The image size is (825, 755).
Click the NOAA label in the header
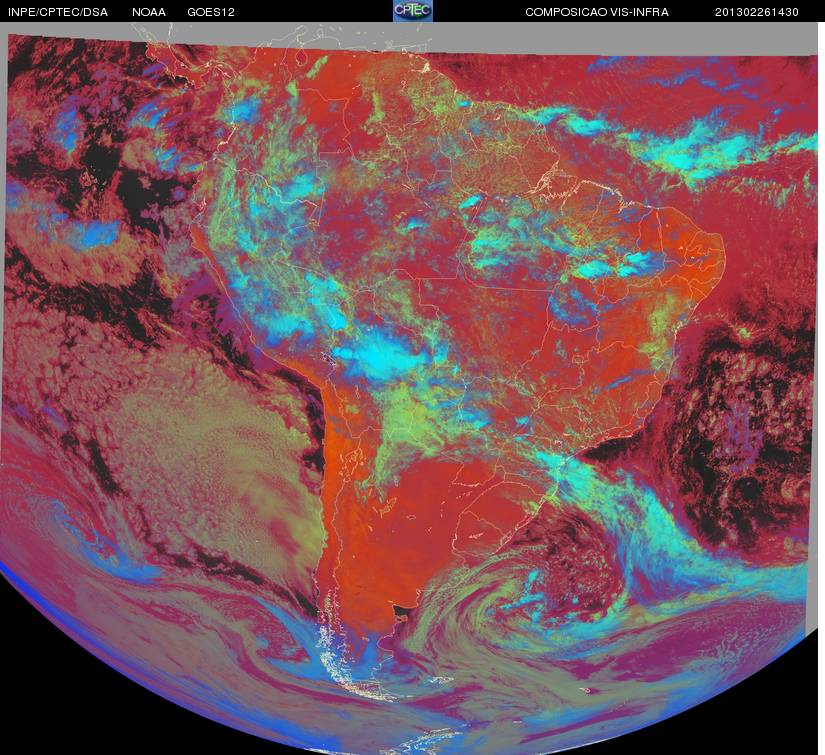point(149,12)
